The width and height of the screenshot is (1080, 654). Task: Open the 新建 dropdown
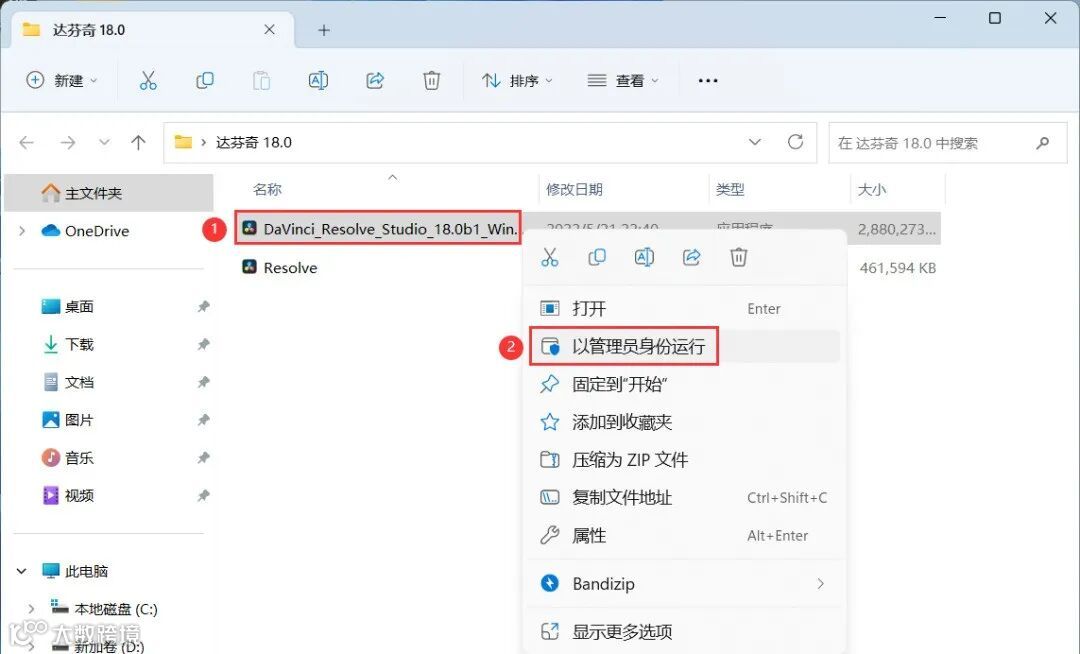pyautogui.click(x=62, y=81)
